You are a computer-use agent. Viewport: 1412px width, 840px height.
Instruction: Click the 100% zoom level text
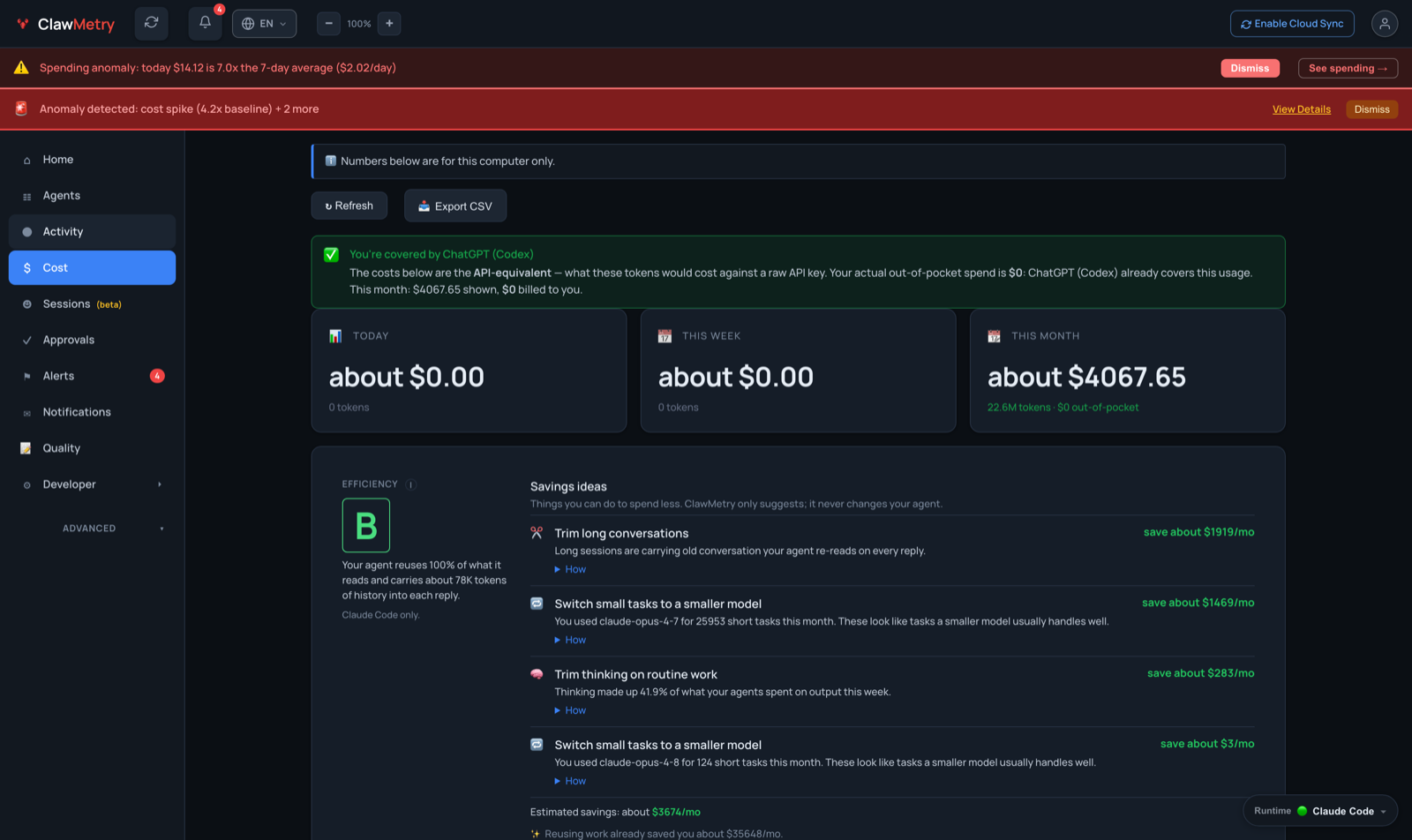[359, 24]
